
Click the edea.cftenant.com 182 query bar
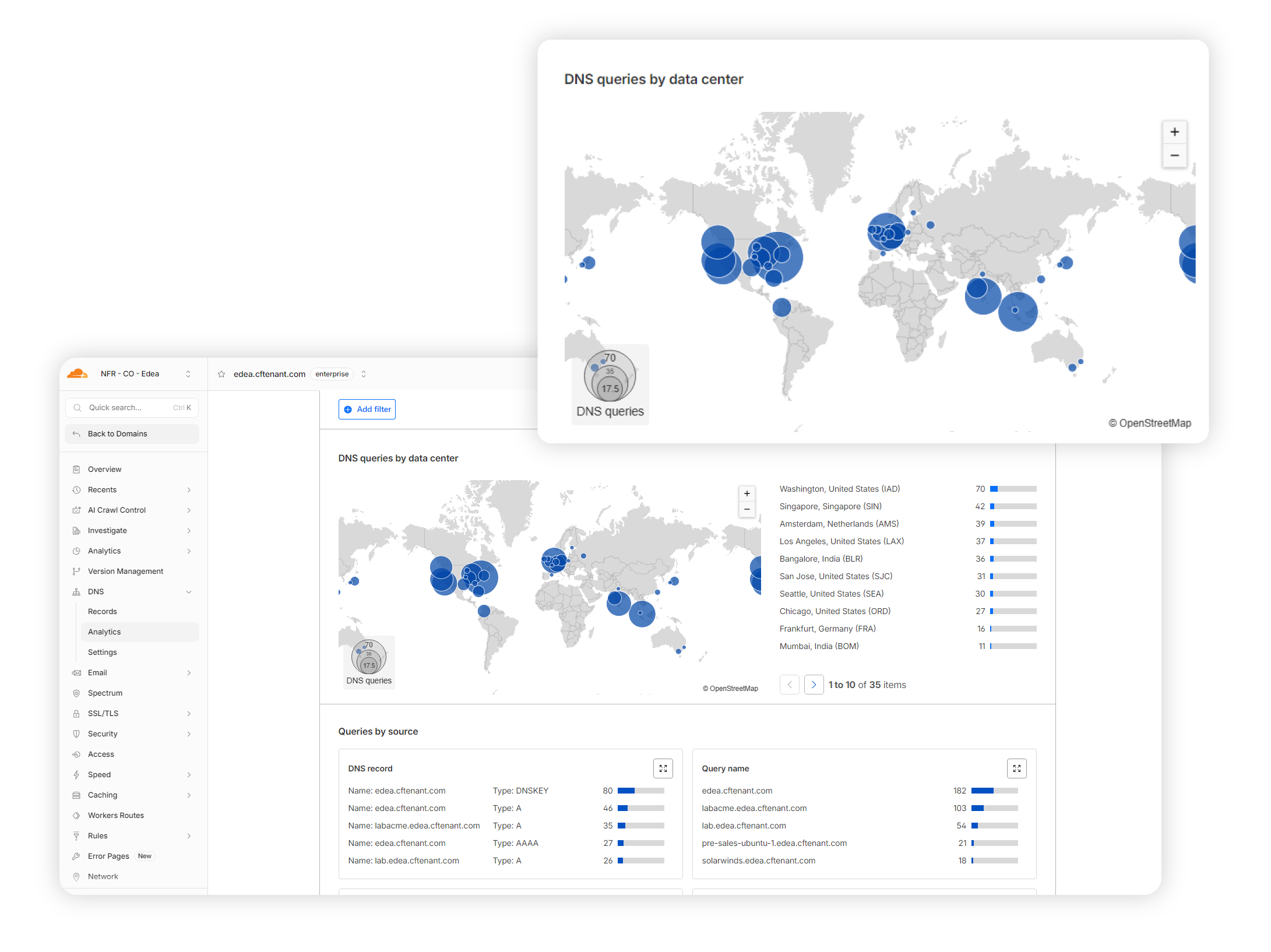995,791
